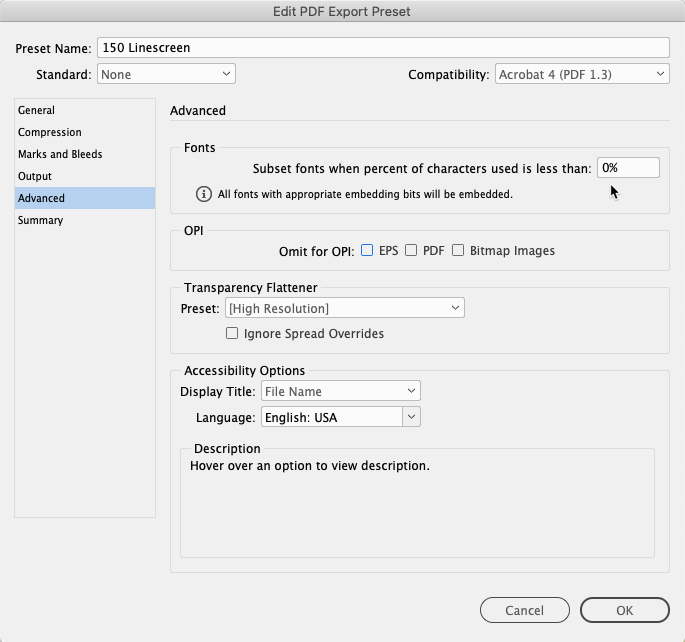Click the Preset Name field
The image size is (685, 642).
tap(383, 47)
